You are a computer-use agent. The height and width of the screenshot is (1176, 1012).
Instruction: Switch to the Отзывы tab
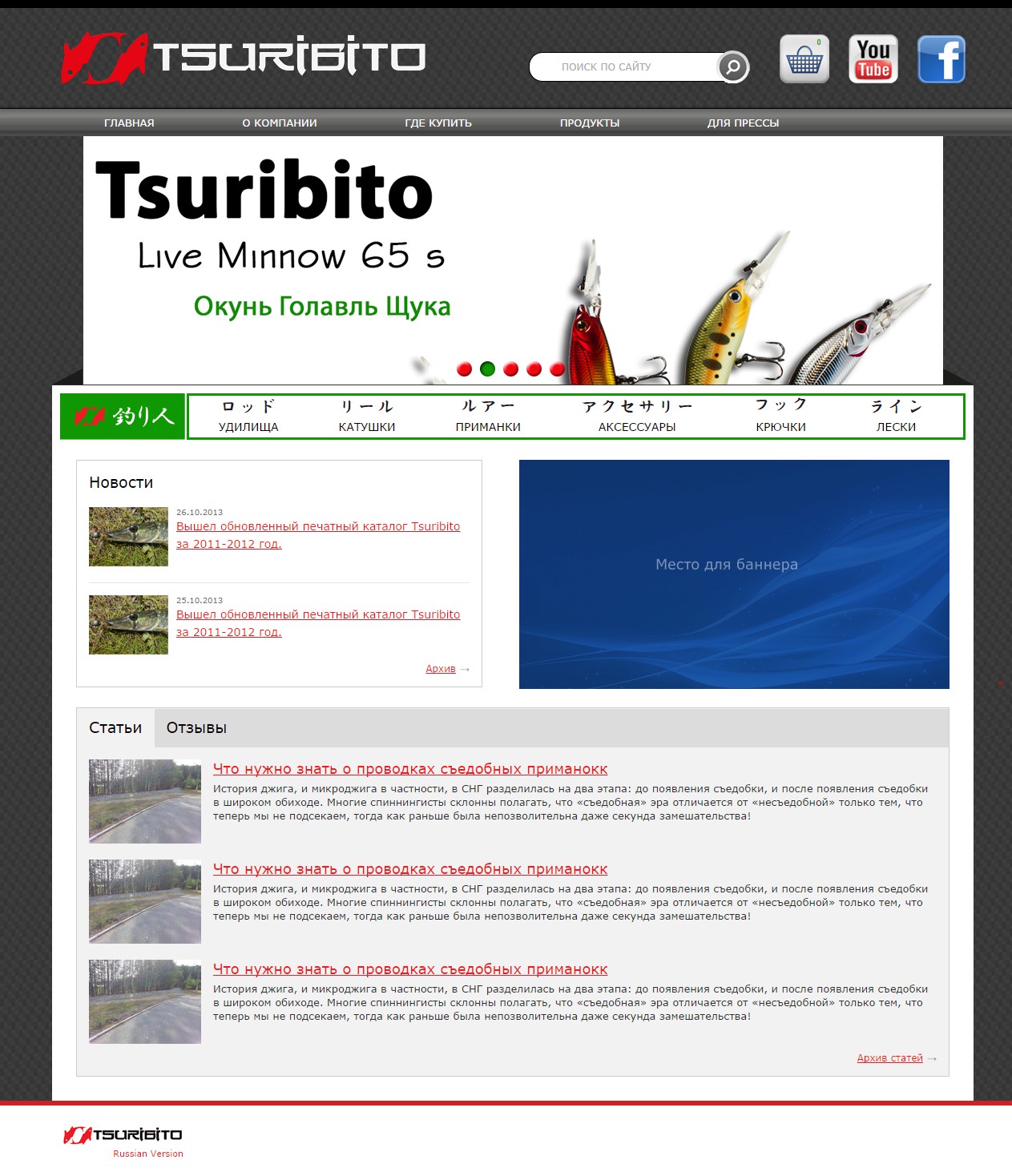coord(196,727)
